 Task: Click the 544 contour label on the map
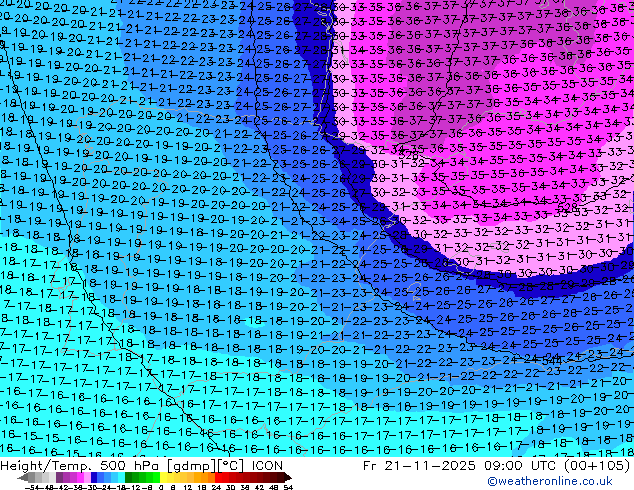pos(552,360)
